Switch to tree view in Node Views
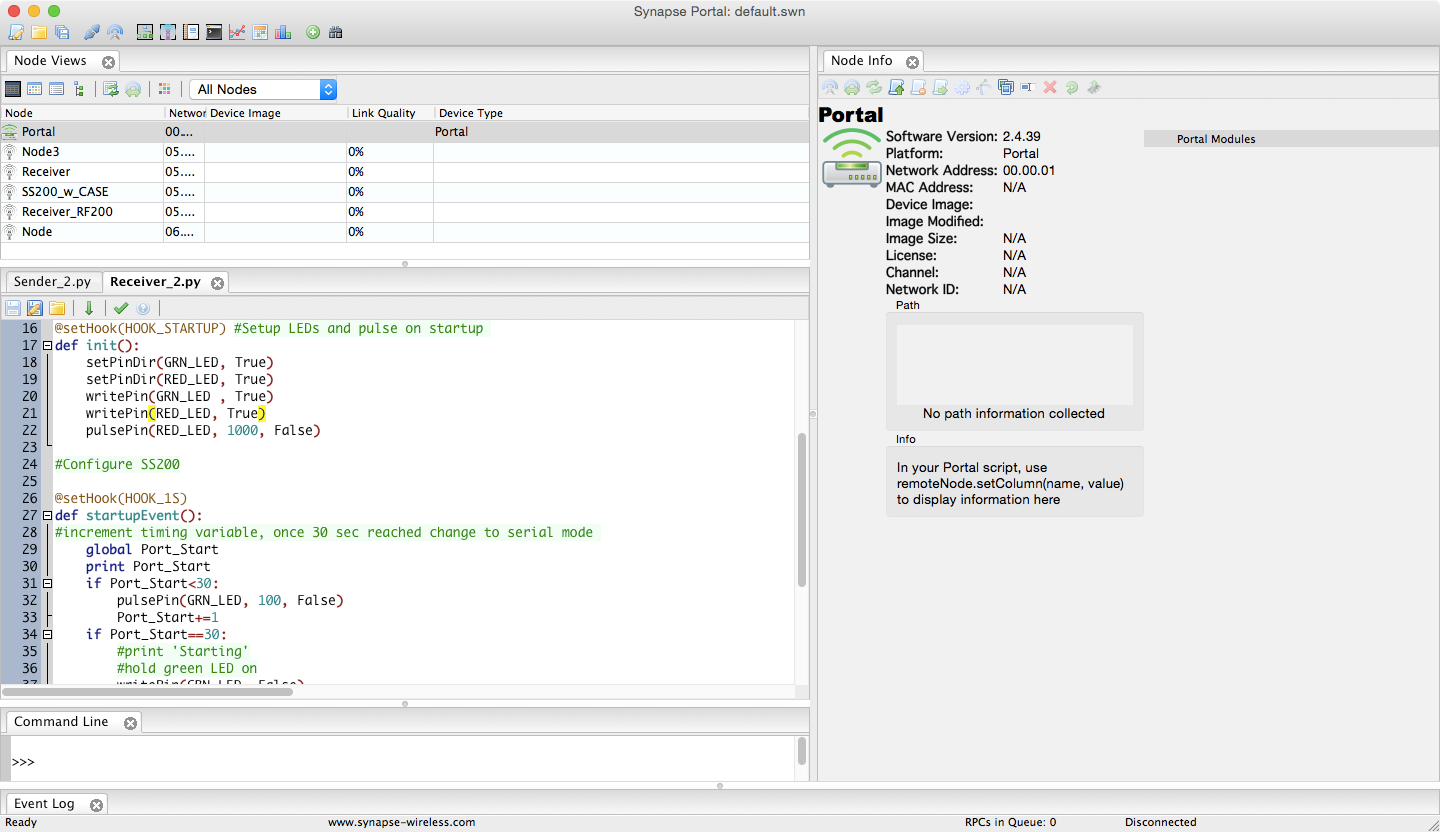Screen dimensions: 1440x832 point(79,89)
